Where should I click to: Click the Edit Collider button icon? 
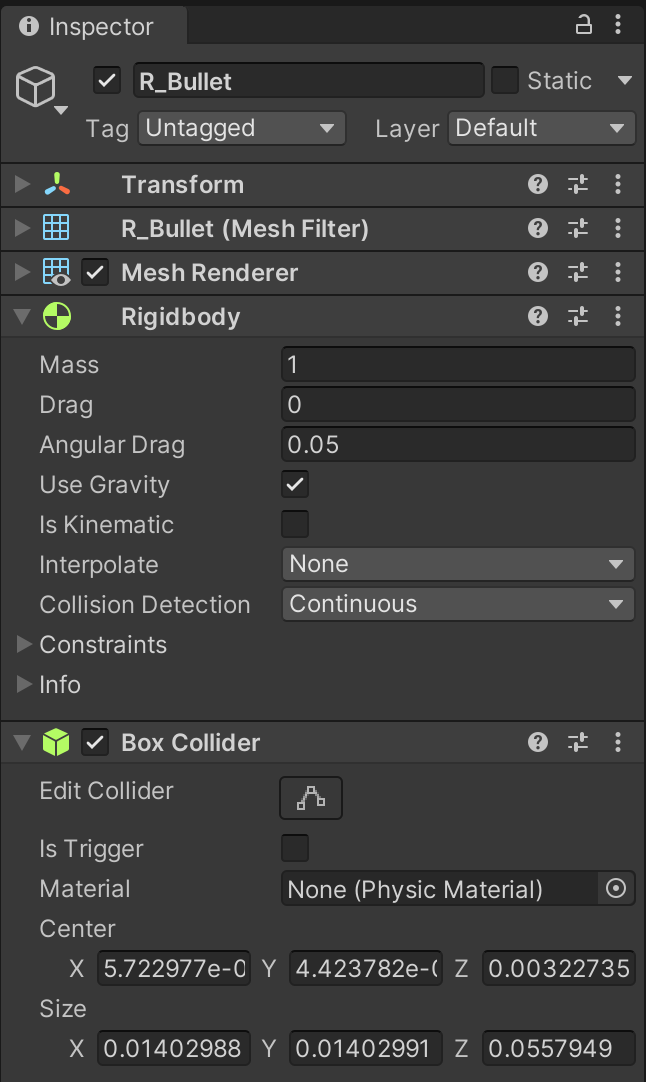(x=311, y=798)
